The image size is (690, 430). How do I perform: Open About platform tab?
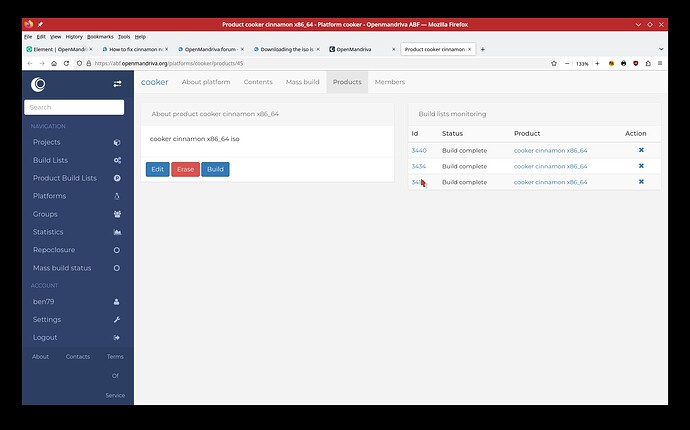(x=206, y=82)
